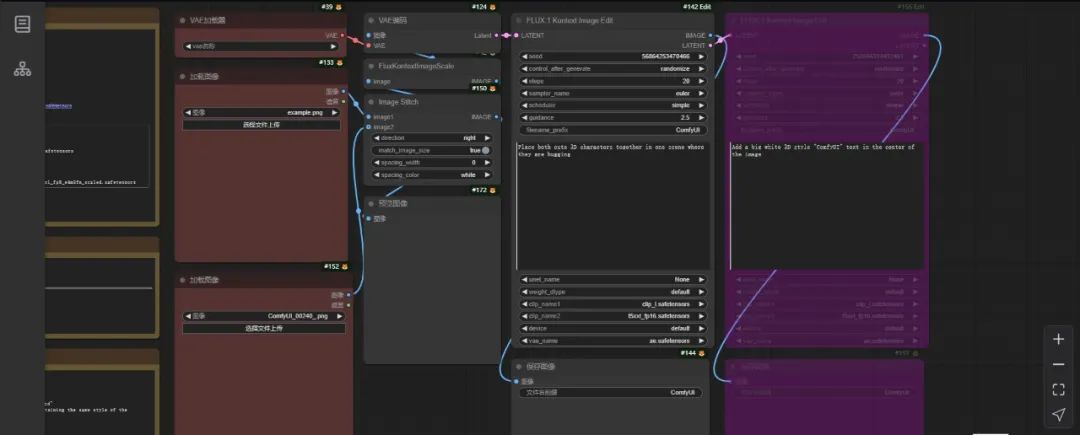Click the fit-view frame icon
Screen dimensions: 1080x435
coord(1059,390)
